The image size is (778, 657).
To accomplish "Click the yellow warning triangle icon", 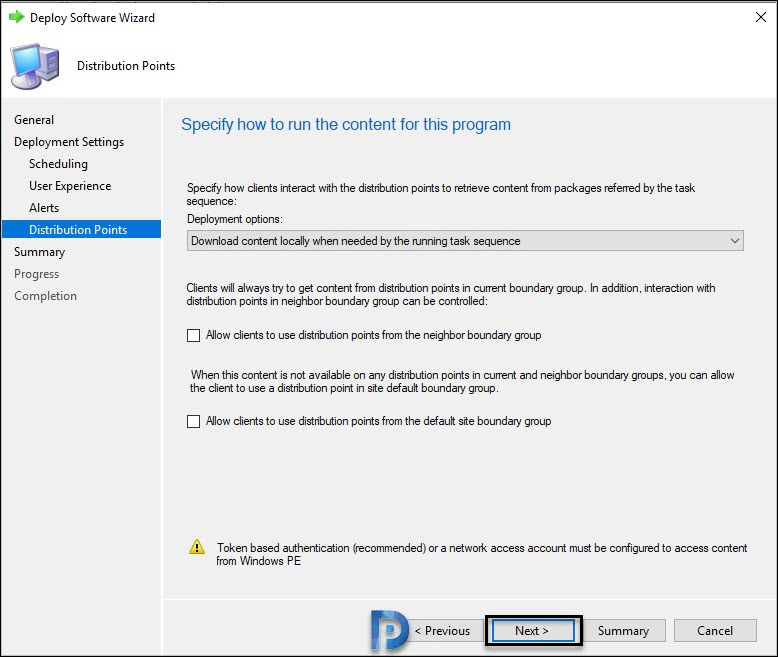I will (197, 547).
